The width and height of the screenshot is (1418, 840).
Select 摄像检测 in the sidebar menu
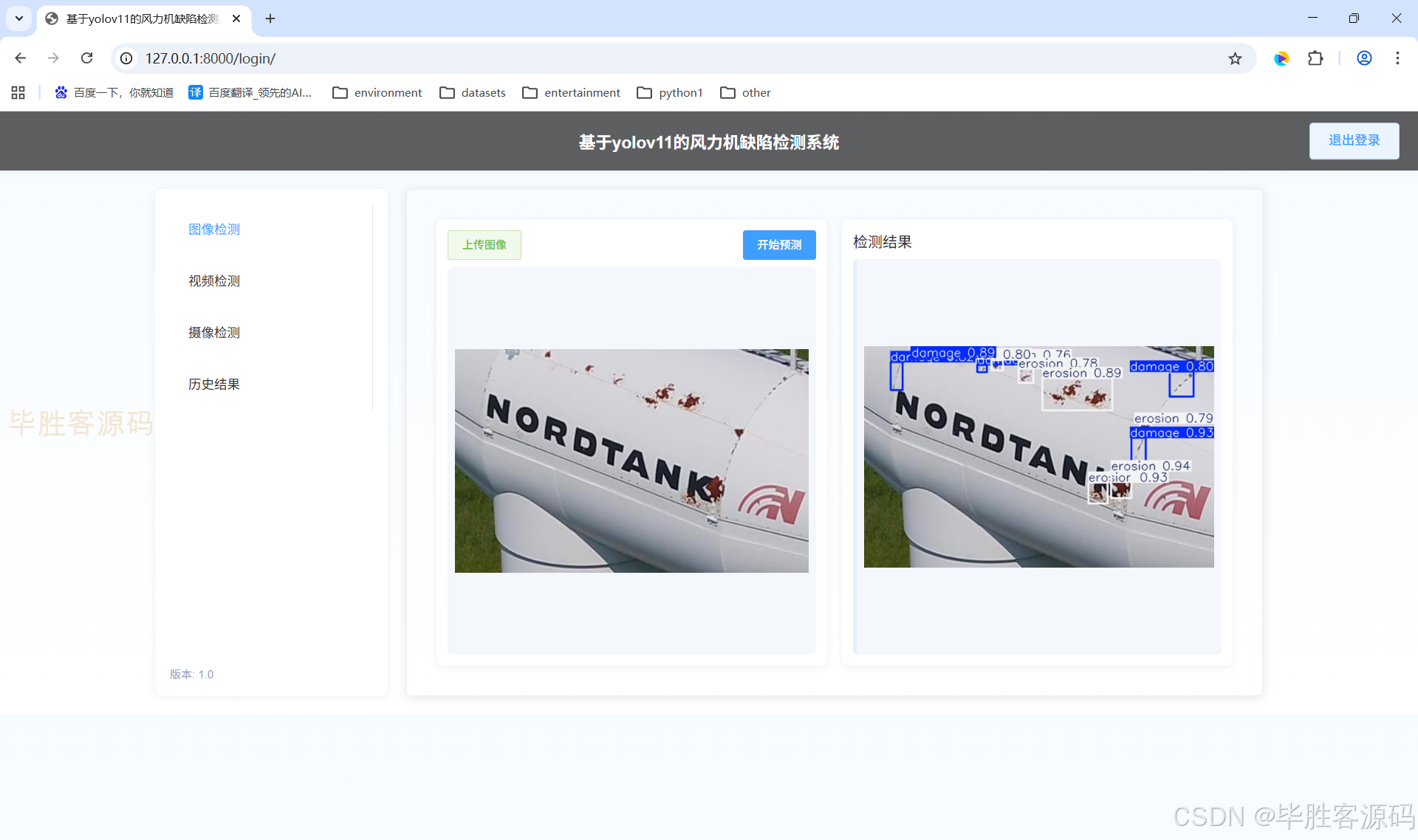click(x=214, y=333)
